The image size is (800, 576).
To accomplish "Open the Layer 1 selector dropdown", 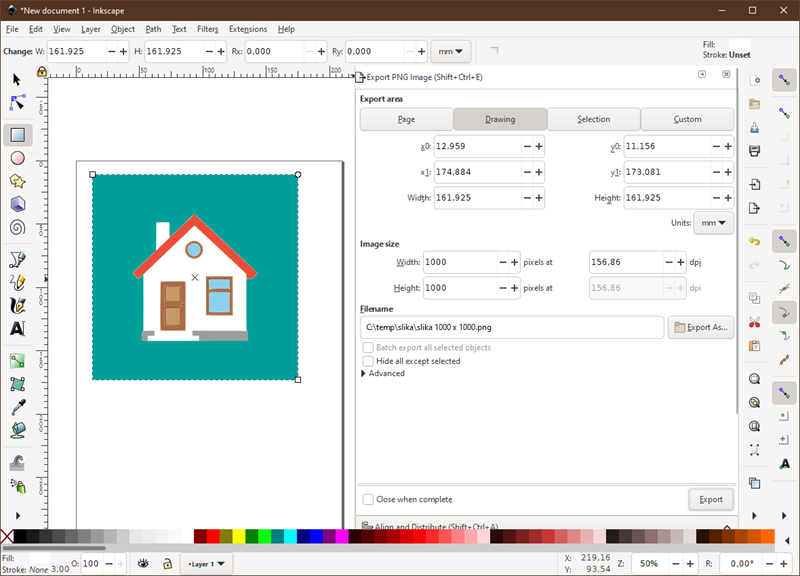I will point(206,564).
